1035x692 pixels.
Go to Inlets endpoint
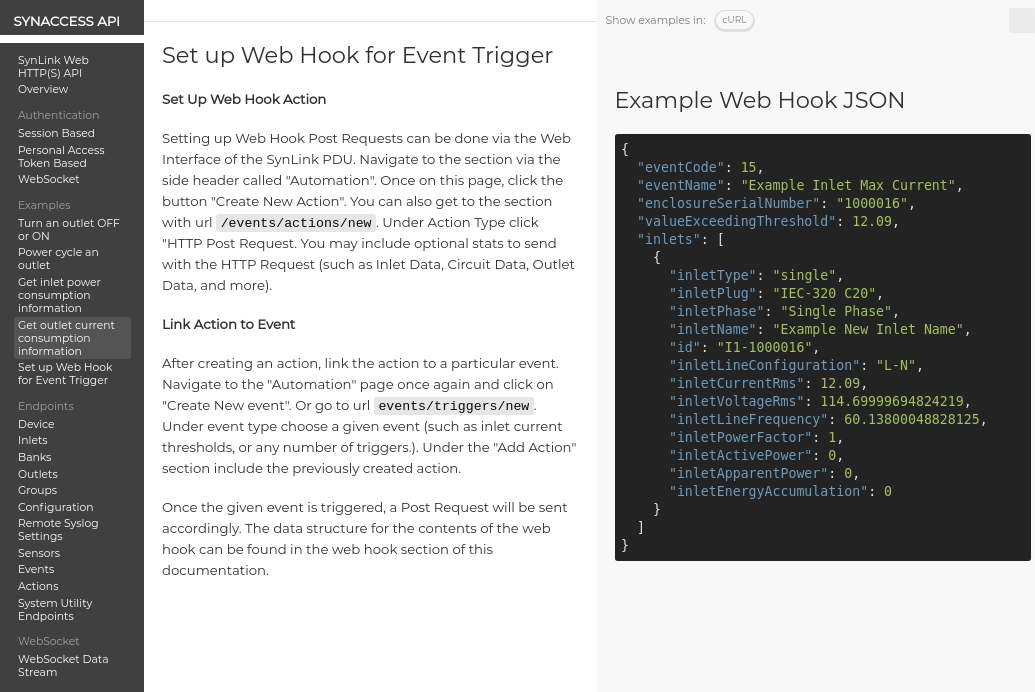(32, 441)
